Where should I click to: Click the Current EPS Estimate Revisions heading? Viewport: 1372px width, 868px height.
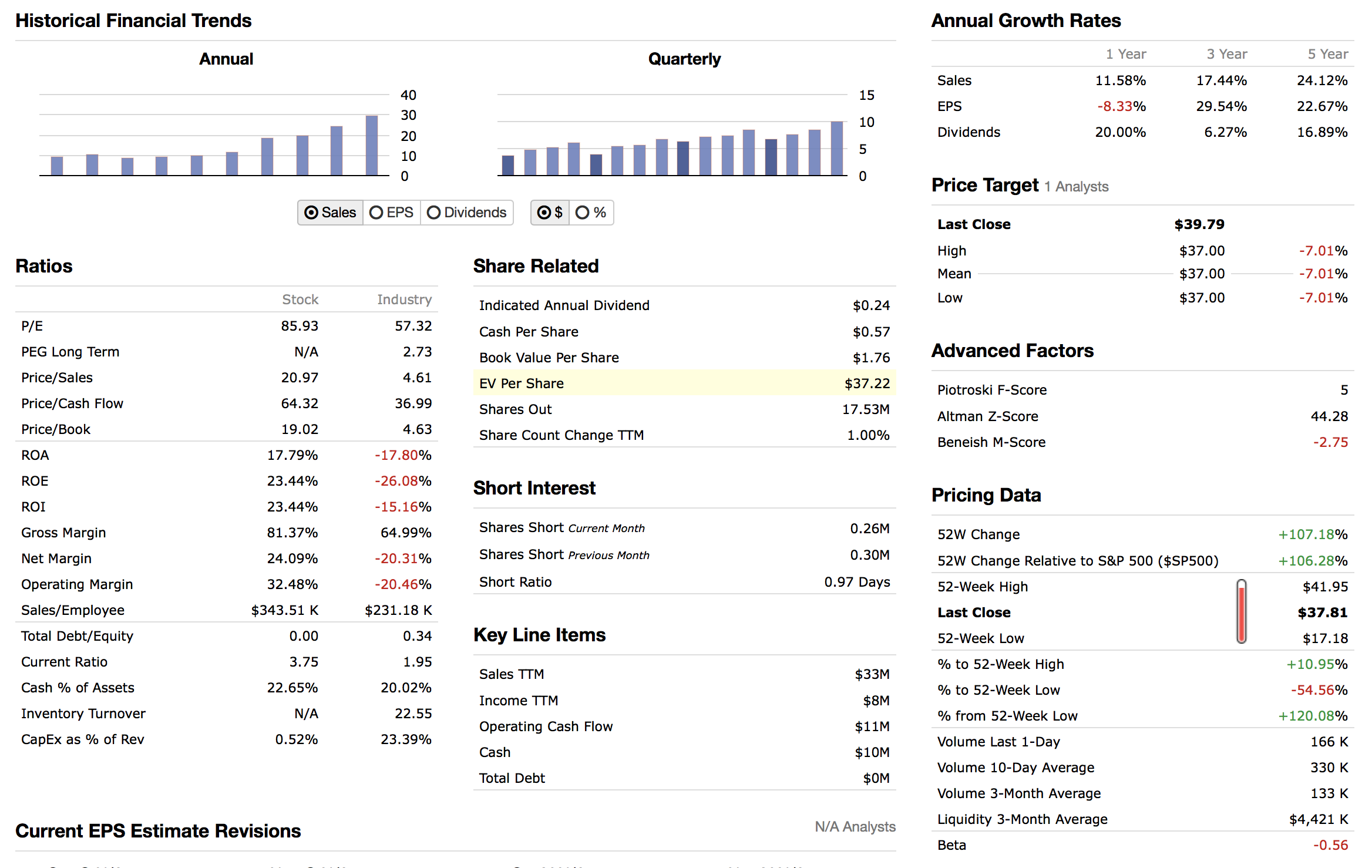pyautogui.click(x=158, y=831)
